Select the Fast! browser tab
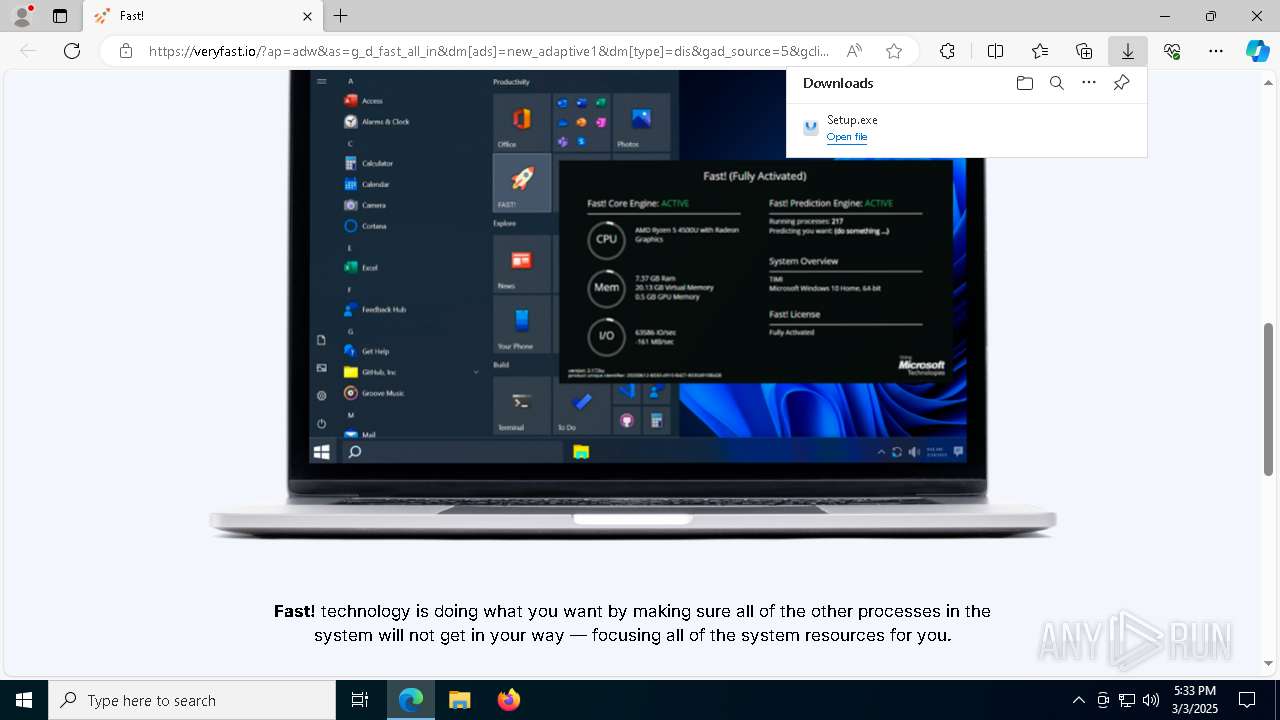Image resolution: width=1280 pixels, height=720 pixels. tap(202, 16)
